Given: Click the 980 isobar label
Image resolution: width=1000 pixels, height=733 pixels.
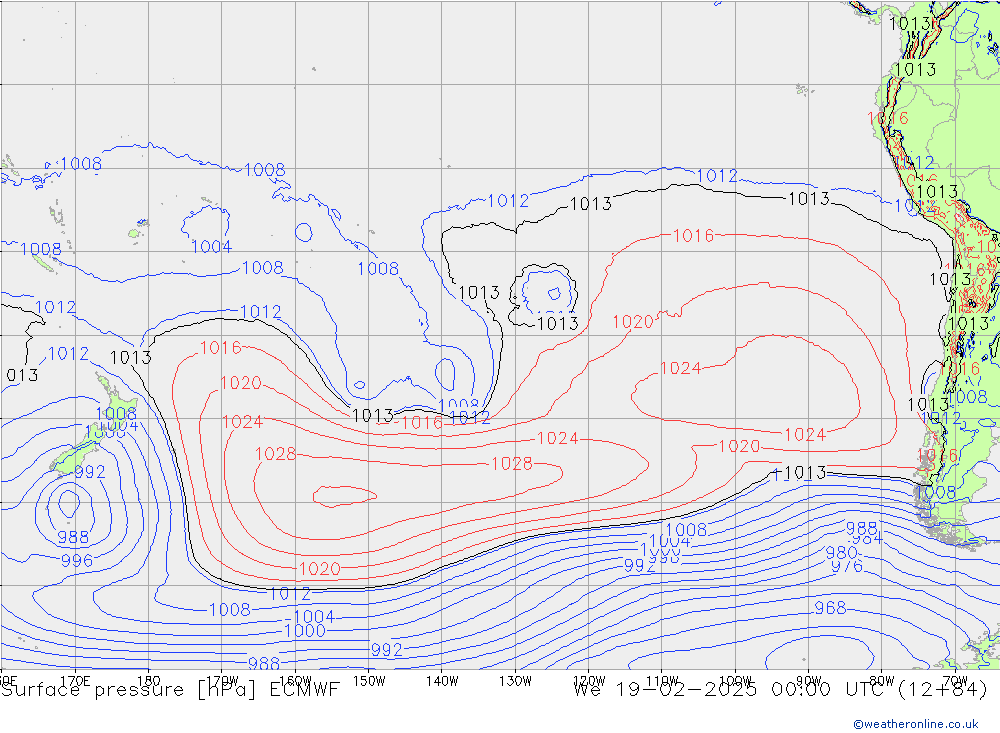Looking at the screenshot, I should coord(842,552).
